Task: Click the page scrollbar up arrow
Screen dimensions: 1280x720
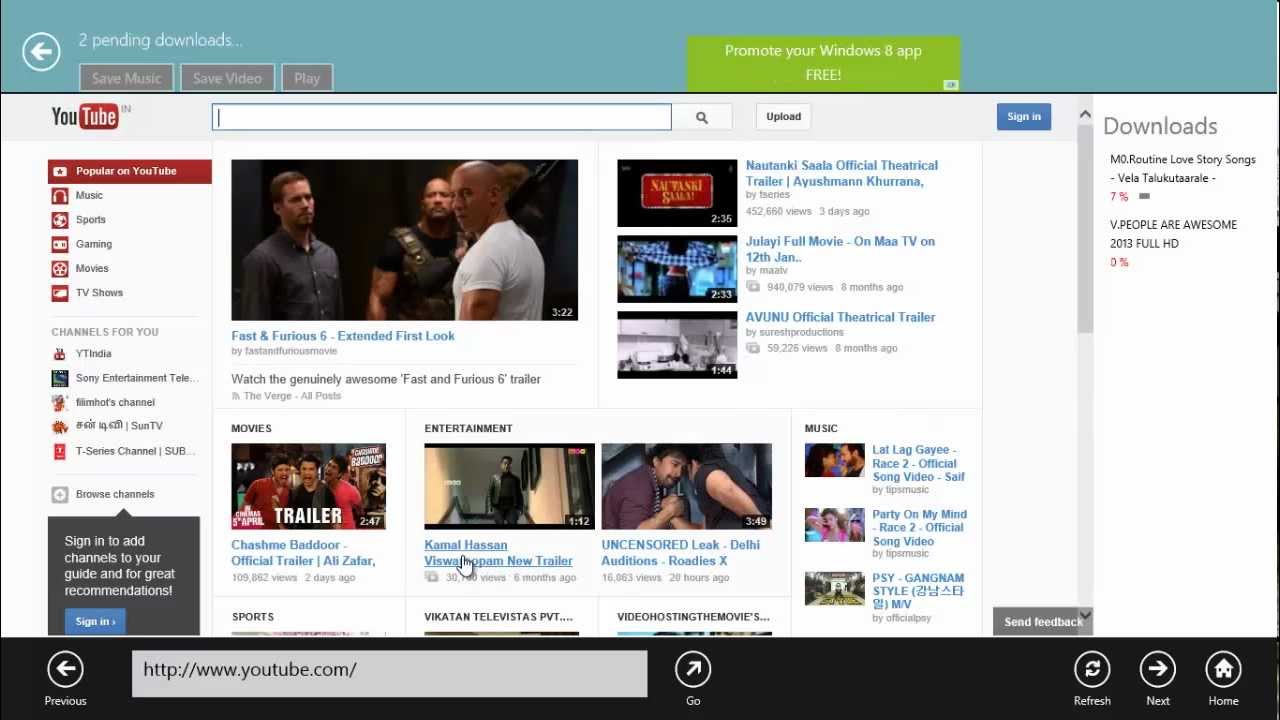Action: 1085,114
